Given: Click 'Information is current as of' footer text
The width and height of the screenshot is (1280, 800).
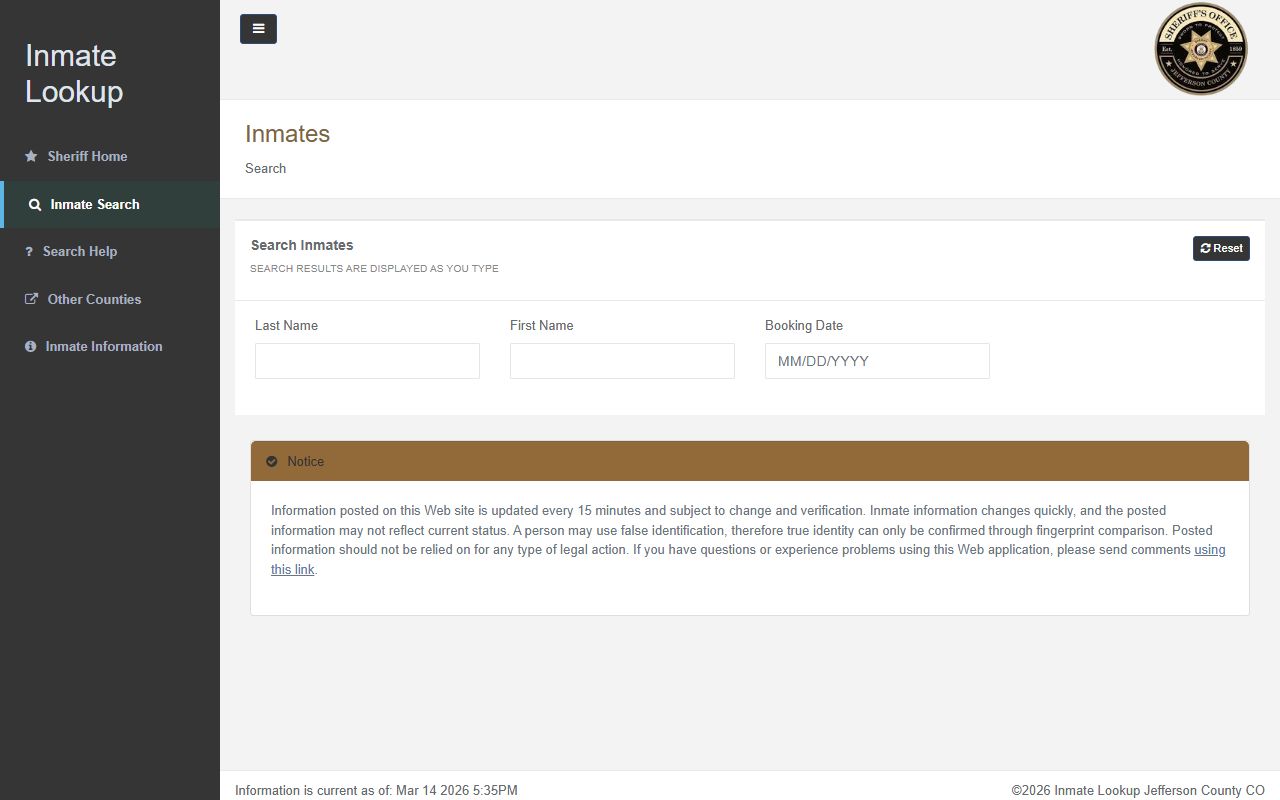Looking at the screenshot, I should click(x=376, y=790).
